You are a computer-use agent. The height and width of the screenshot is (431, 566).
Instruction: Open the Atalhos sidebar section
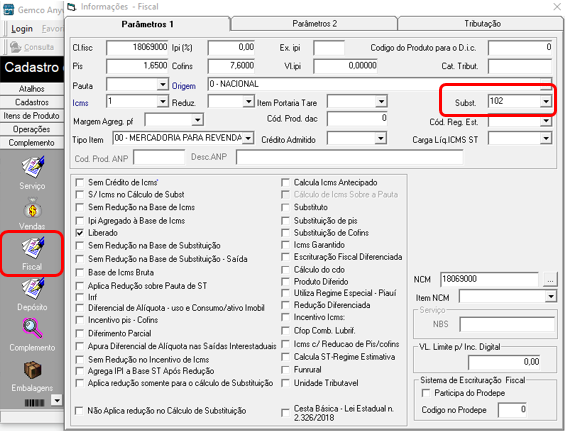(x=32, y=89)
